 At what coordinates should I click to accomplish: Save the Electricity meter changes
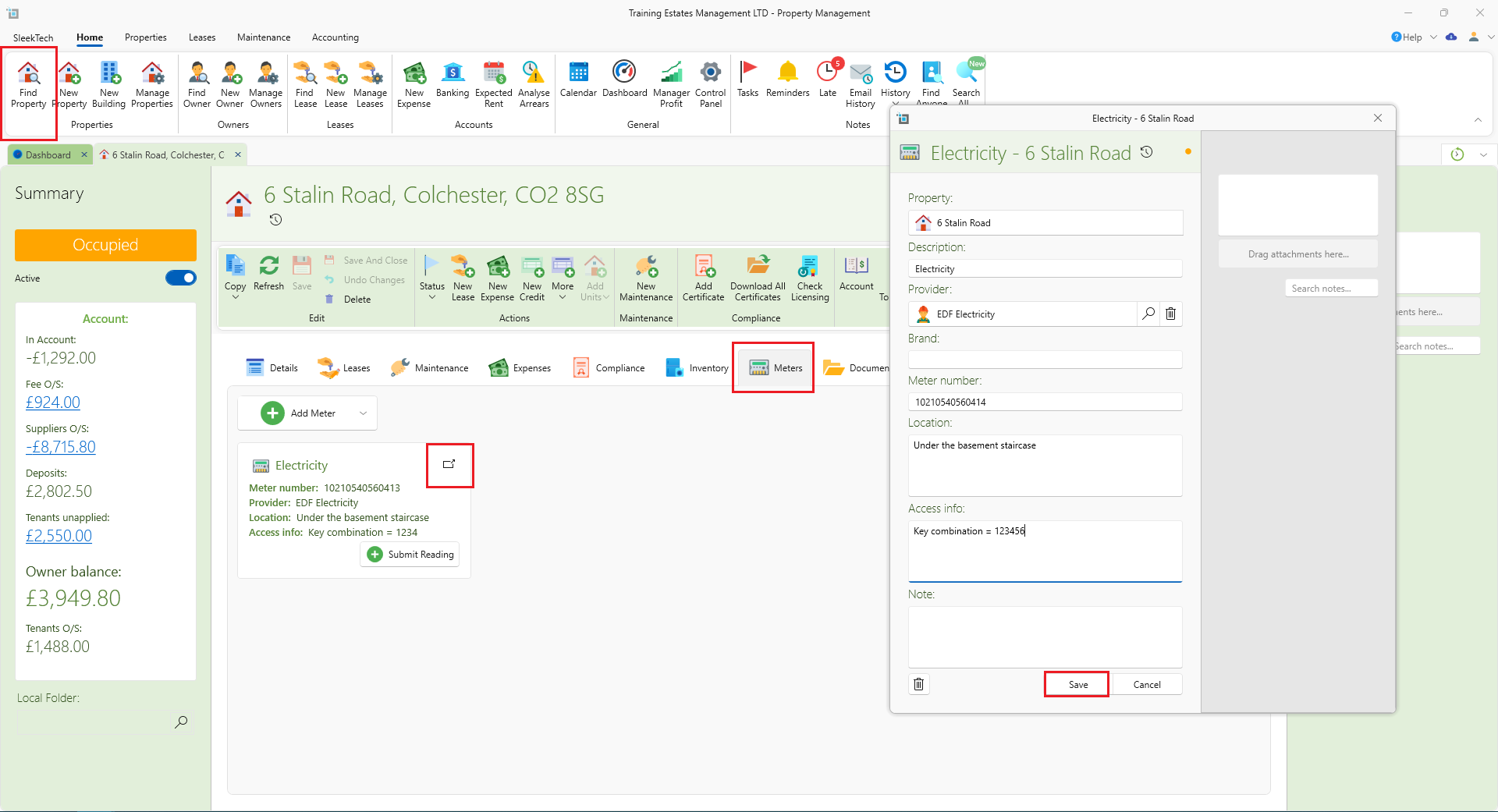1077,684
